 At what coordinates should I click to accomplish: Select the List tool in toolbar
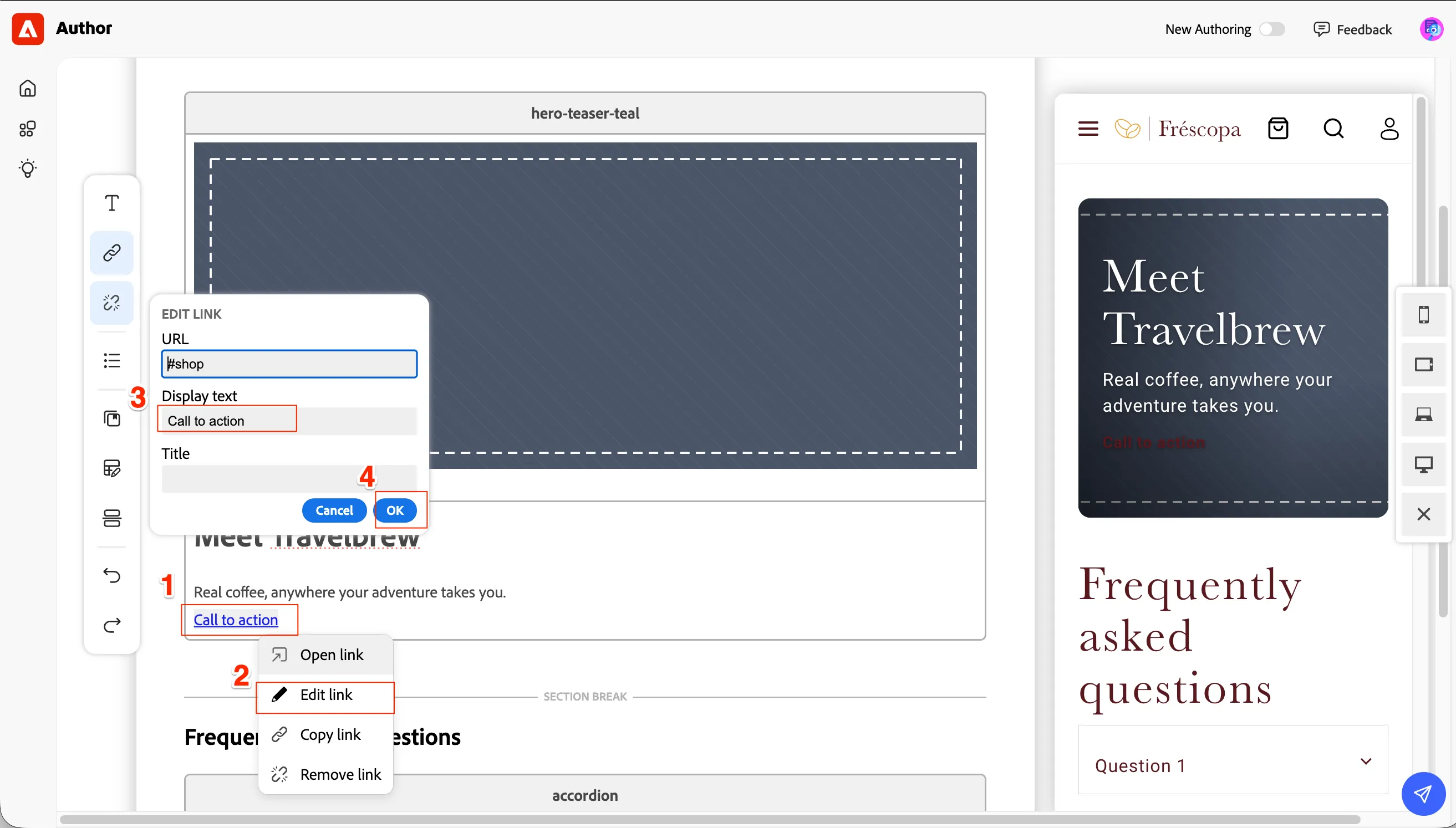pyautogui.click(x=112, y=361)
